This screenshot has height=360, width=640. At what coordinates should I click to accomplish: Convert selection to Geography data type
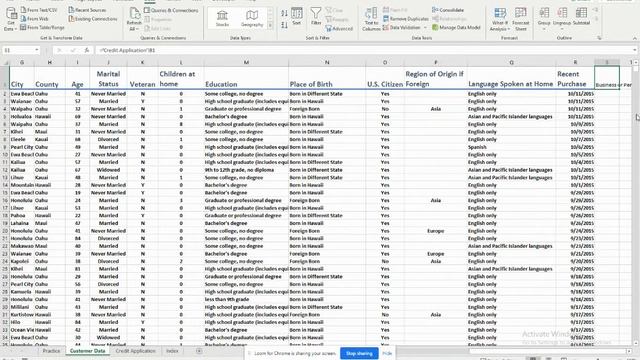[252, 18]
